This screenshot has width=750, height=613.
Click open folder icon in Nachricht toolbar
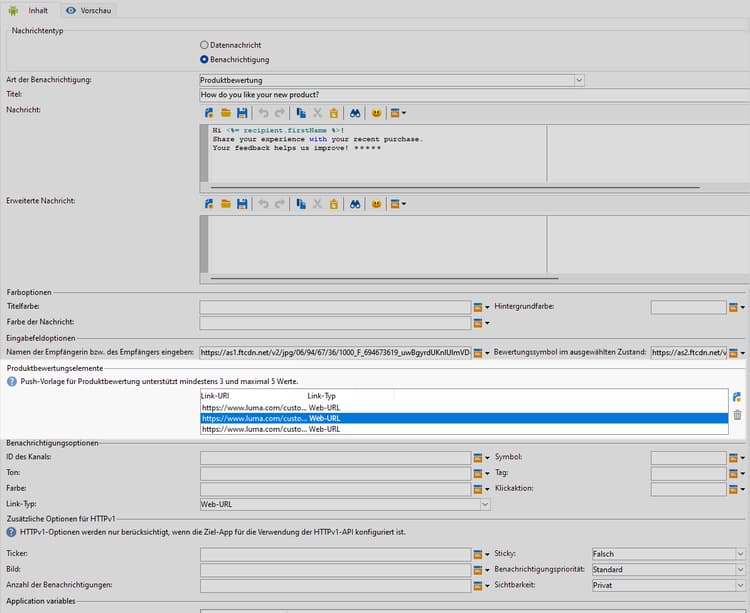pyautogui.click(x=226, y=113)
